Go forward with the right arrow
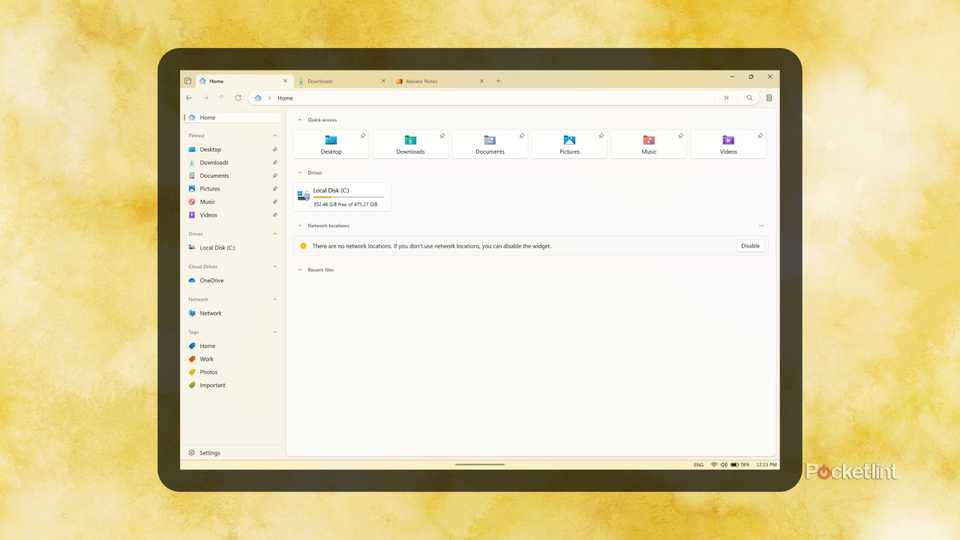This screenshot has width=960, height=540. 206,98
